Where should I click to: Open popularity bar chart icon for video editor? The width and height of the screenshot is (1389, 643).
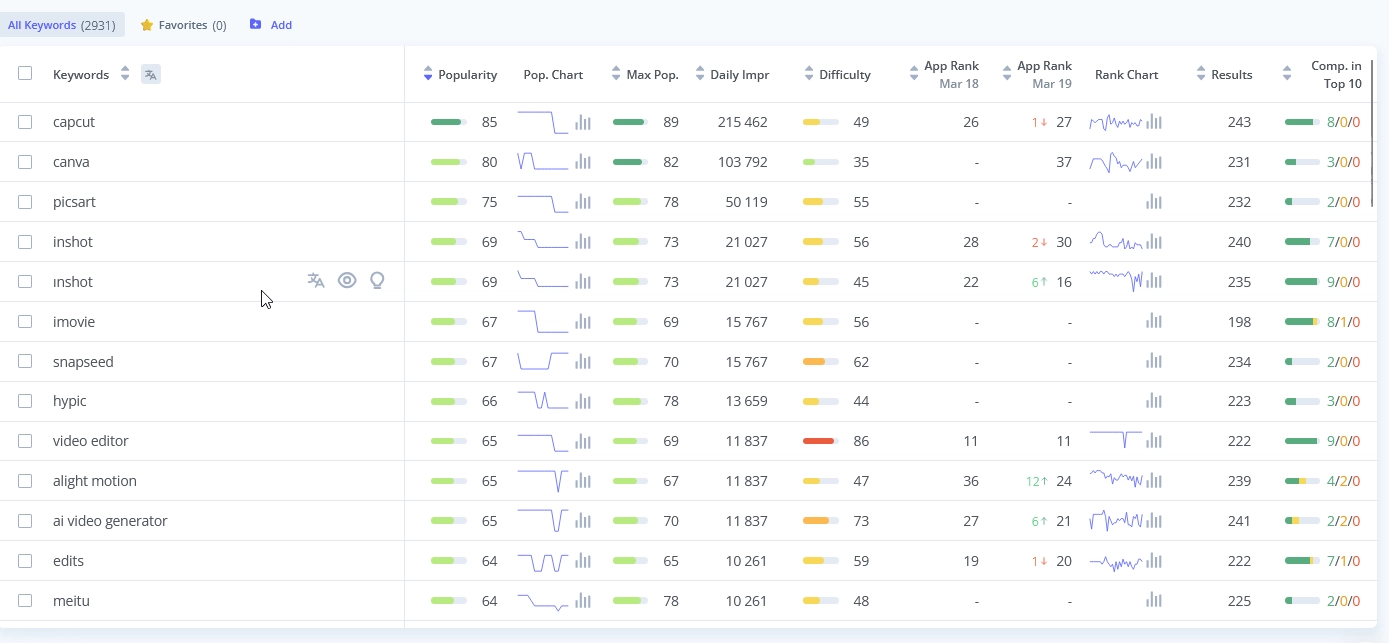[583, 441]
